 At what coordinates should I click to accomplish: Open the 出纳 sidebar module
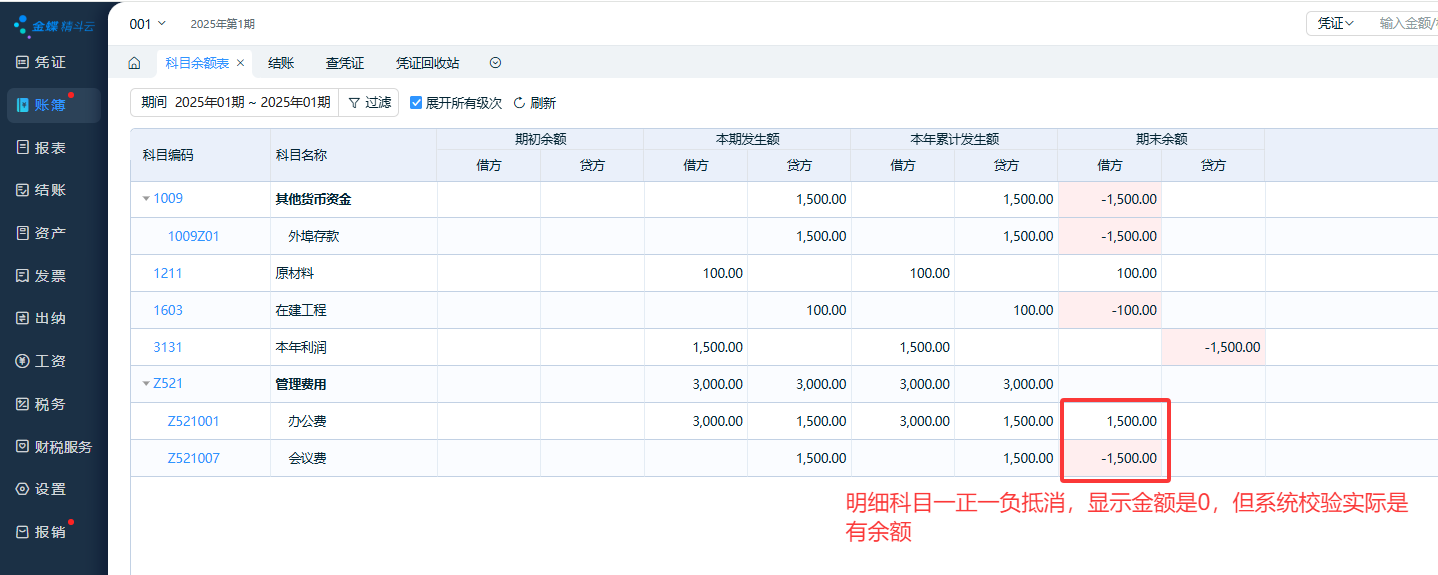coord(41,319)
